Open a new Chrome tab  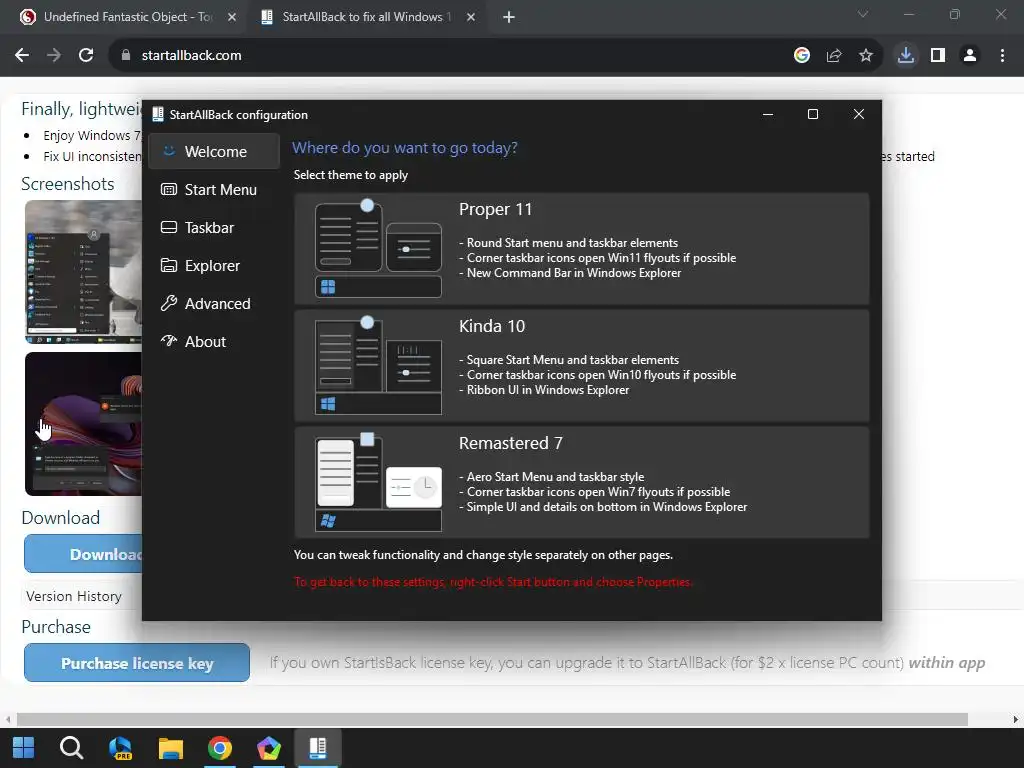tap(509, 17)
